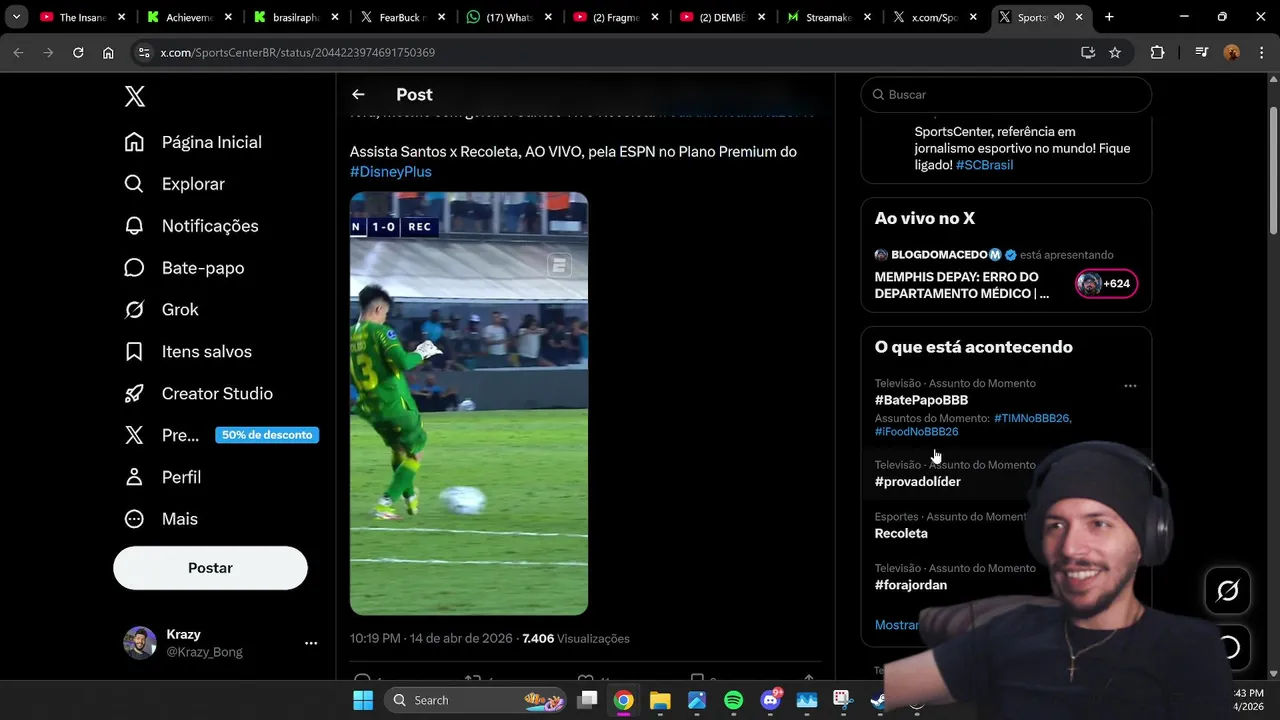The image size is (1280, 720).
Task: Open Creator Studio rocket icon
Action: pos(134,394)
